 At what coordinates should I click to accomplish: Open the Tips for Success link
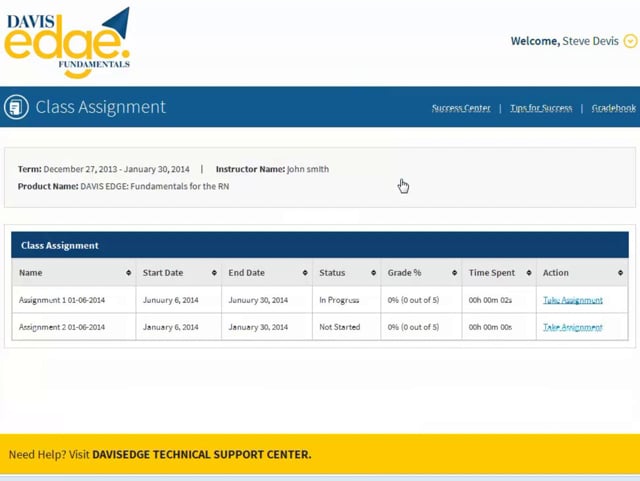pos(541,108)
